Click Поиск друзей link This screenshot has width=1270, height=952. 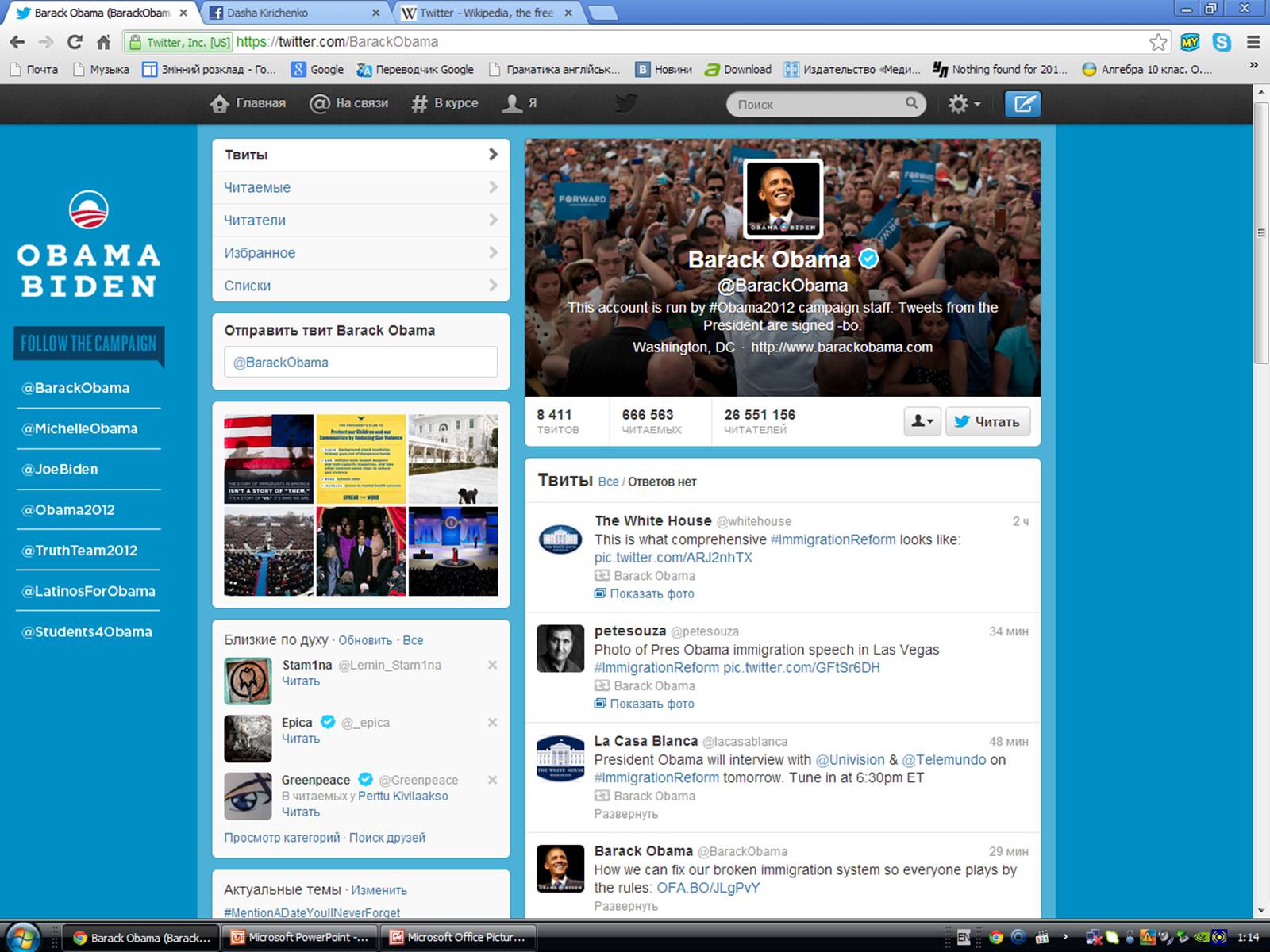[x=387, y=837]
